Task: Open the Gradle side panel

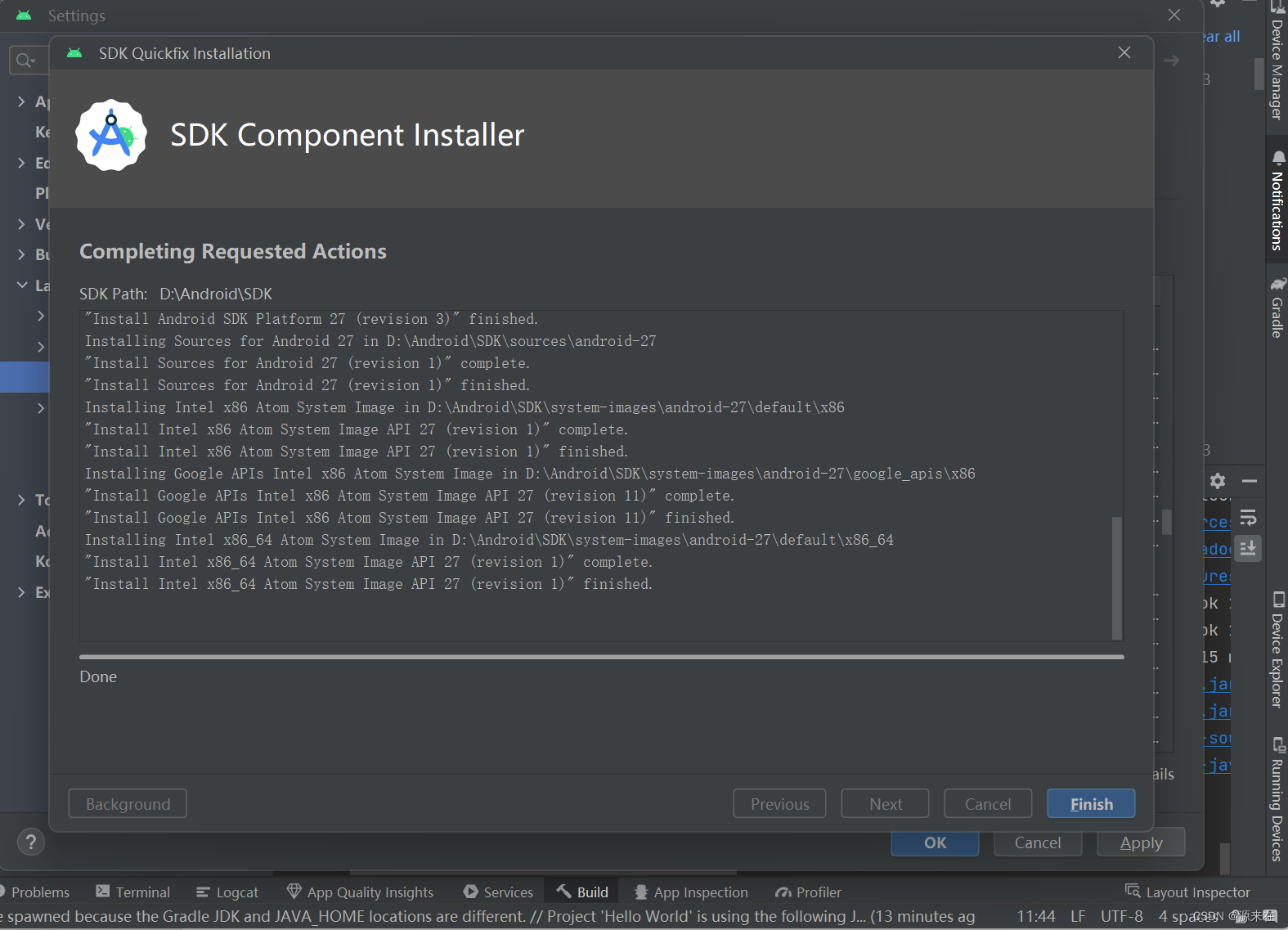Action: (1277, 308)
